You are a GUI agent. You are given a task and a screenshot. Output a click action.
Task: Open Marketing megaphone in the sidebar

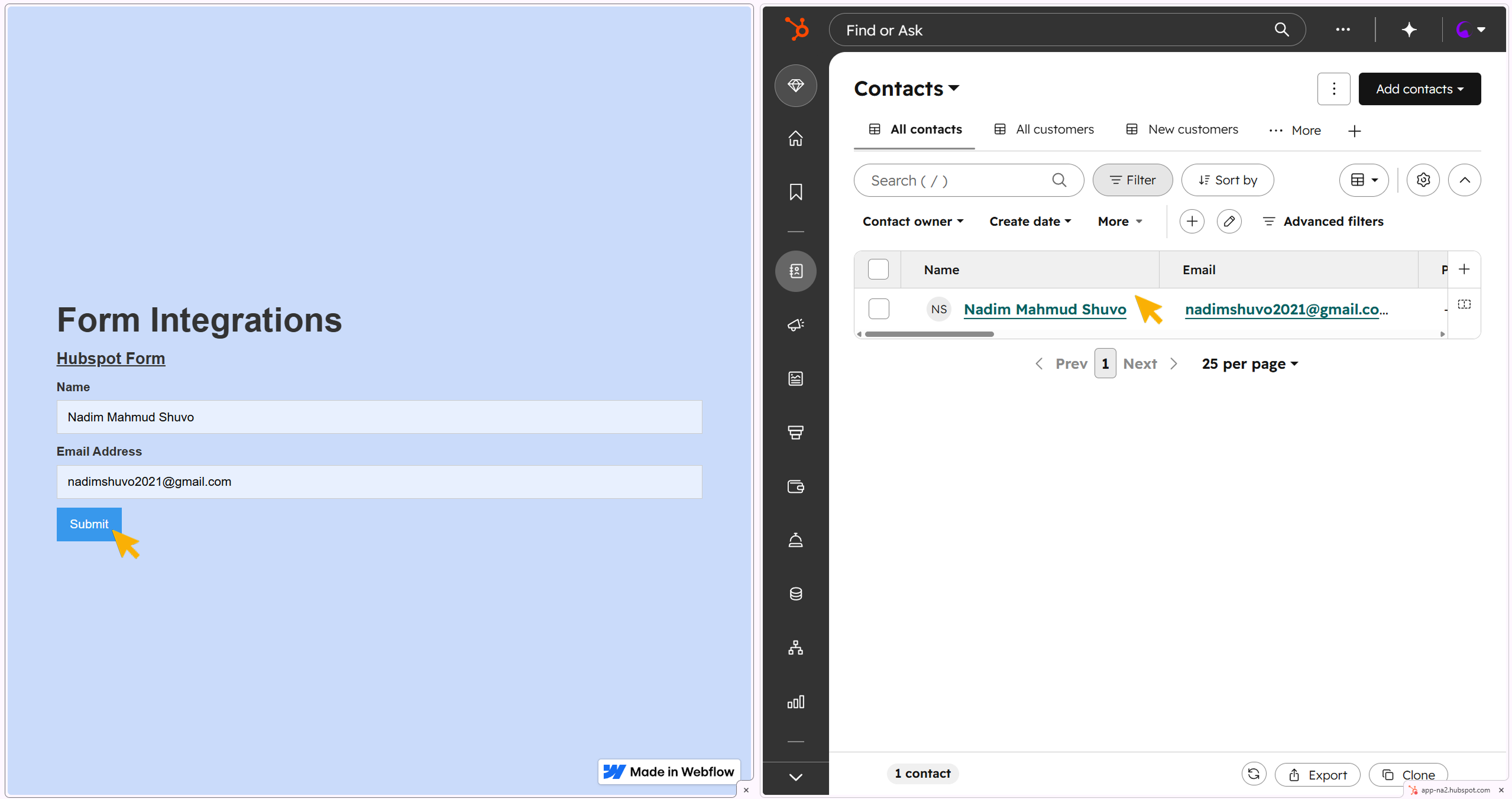(x=796, y=324)
